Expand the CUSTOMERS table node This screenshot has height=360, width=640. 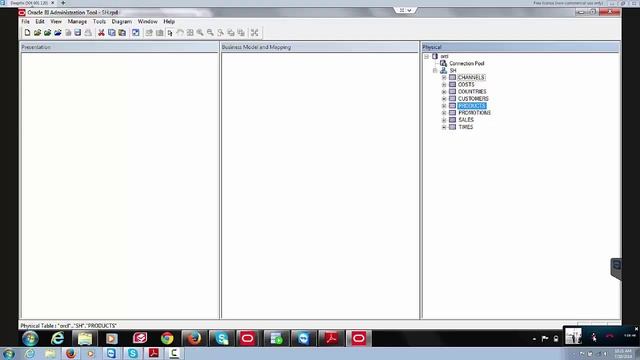(x=444, y=99)
